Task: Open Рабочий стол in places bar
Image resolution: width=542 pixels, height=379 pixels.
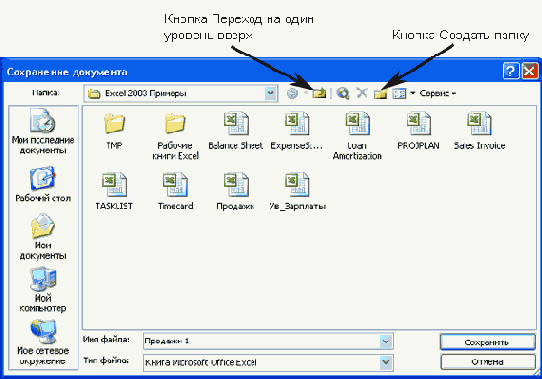Action: [43, 184]
